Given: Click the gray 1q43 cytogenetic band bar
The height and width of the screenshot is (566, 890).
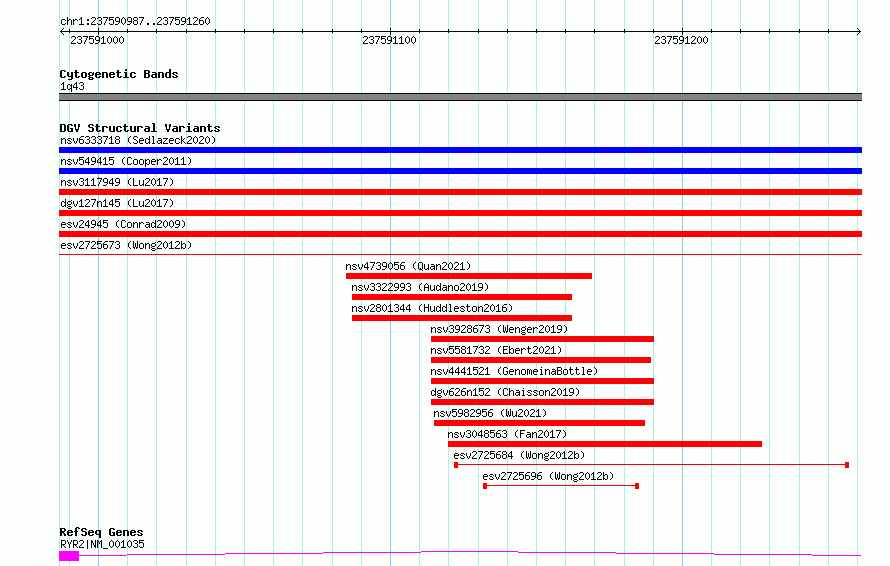Looking at the screenshot, I should pyautogui.click(x=460, y=97).
